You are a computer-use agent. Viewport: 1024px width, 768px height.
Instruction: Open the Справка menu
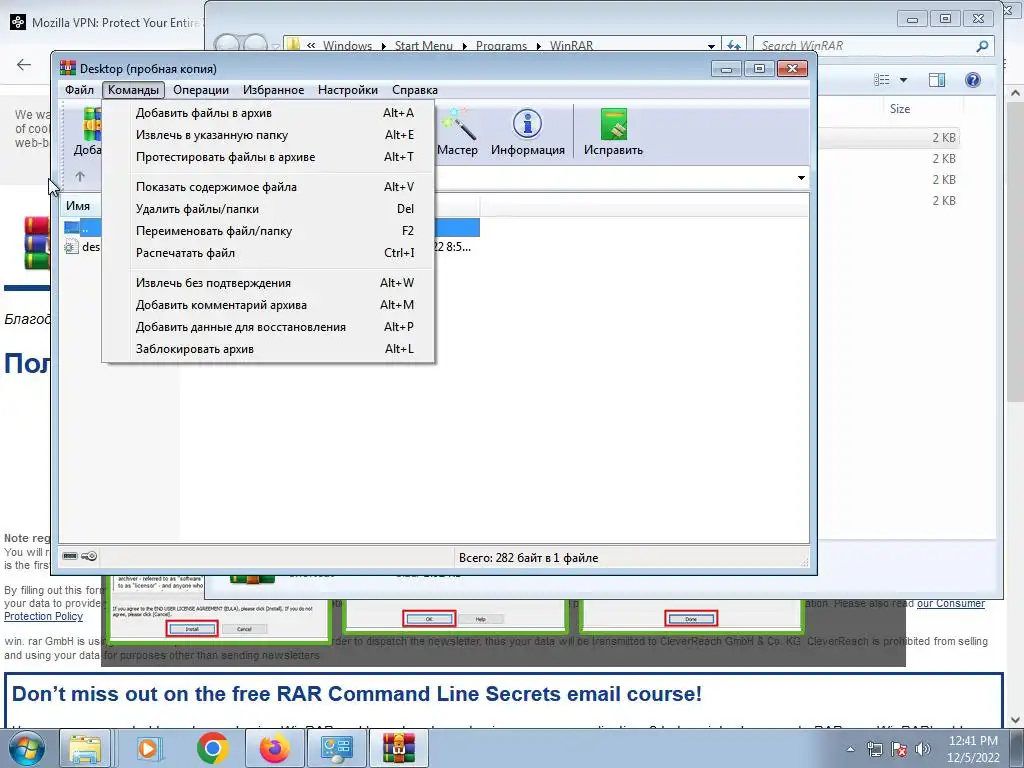[x=415, y=90]
